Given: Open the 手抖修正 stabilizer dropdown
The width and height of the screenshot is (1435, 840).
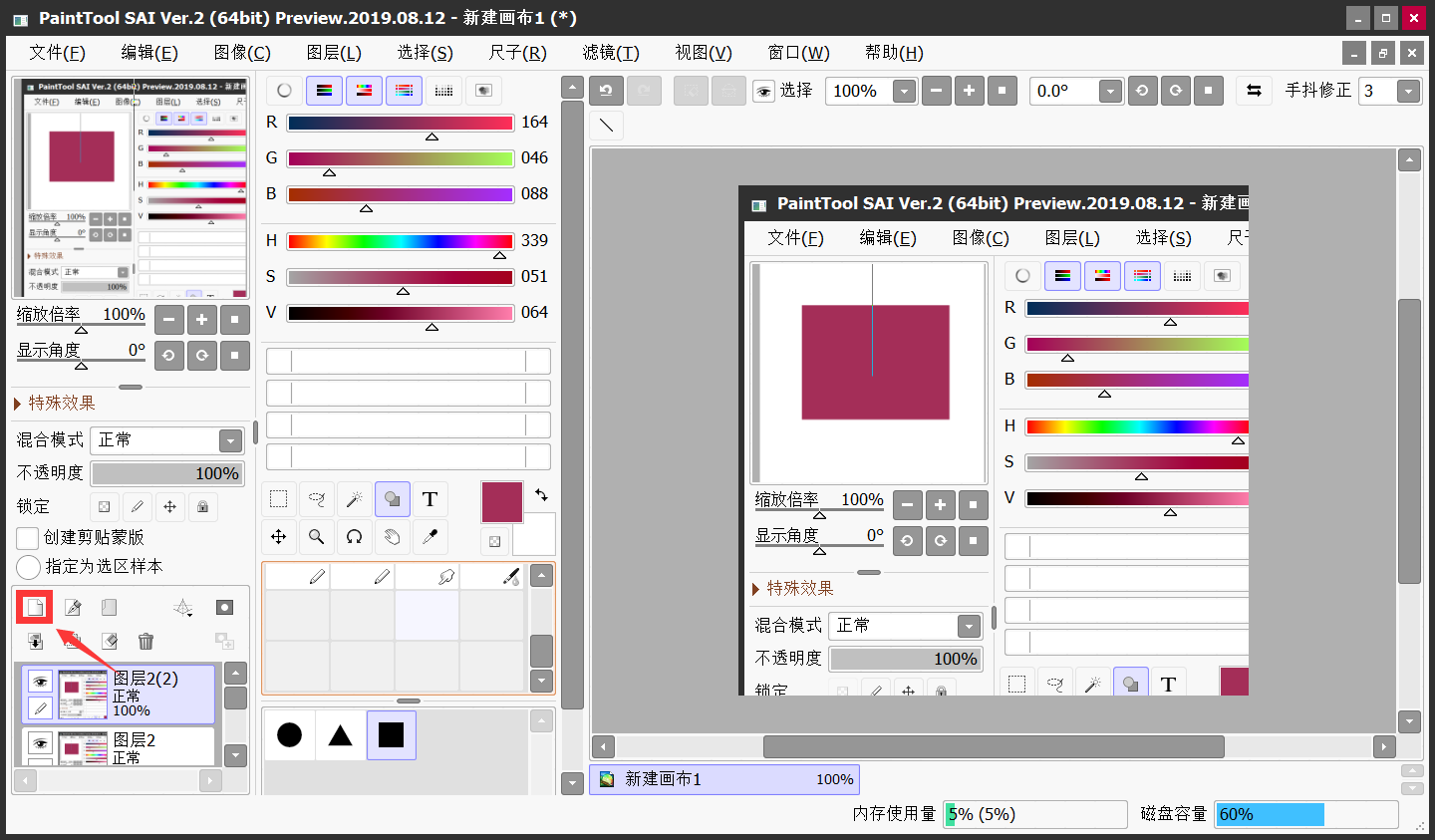Looking at the screenshot, I should click(x=1408, y=92).
